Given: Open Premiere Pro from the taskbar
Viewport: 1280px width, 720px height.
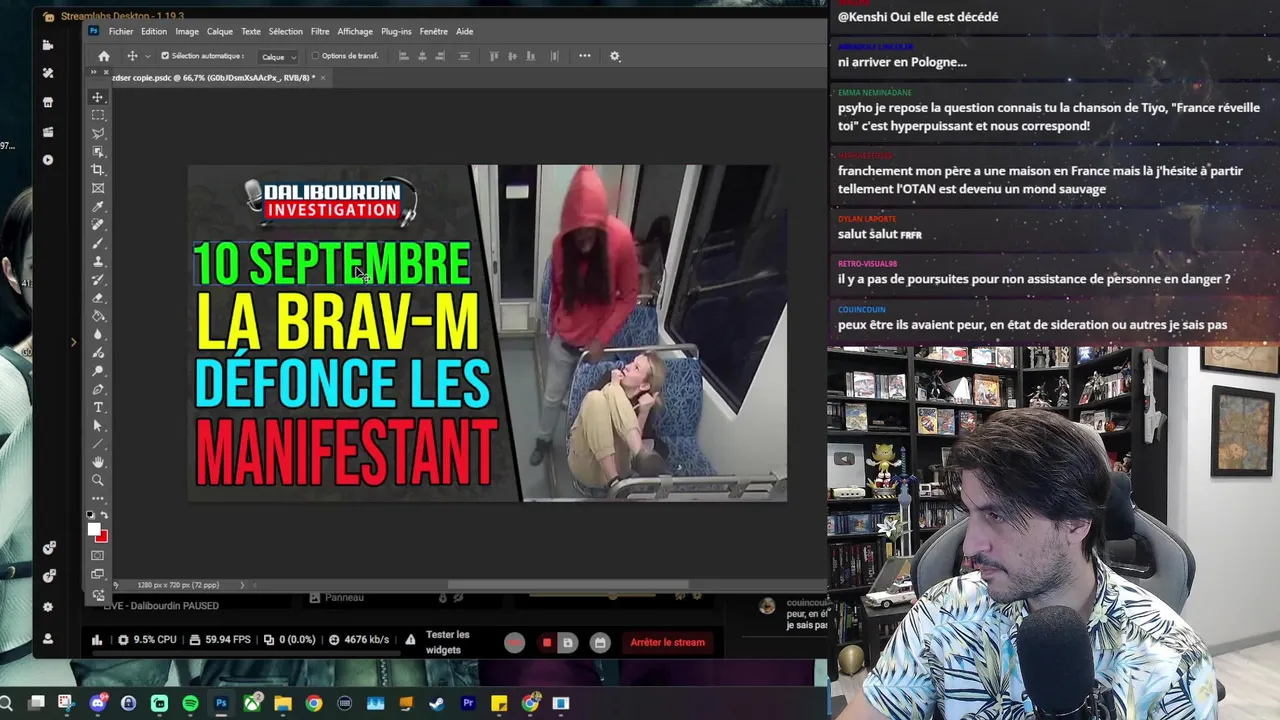Looking at the screenshot, I should point(468,704).
